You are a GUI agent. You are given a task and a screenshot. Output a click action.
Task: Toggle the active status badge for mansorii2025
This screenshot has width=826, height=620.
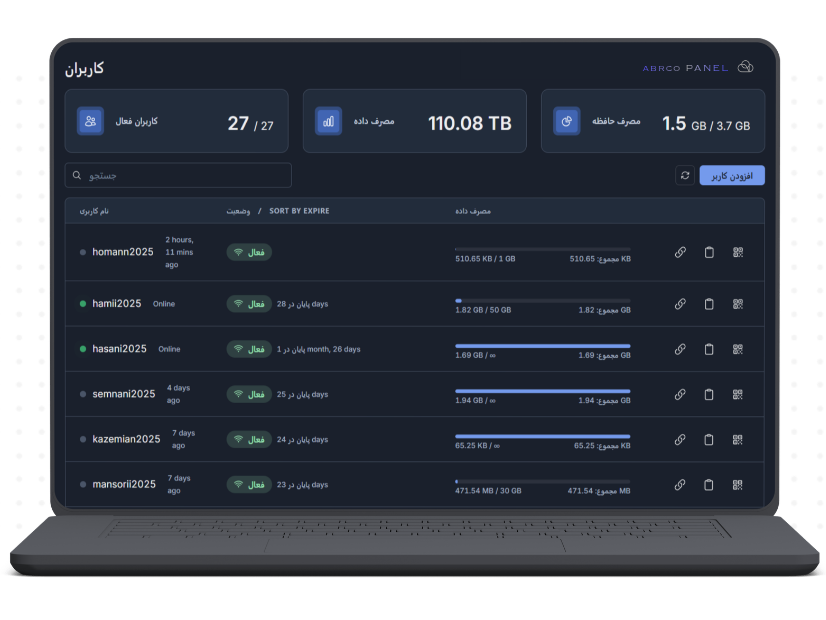click(249, 485)
